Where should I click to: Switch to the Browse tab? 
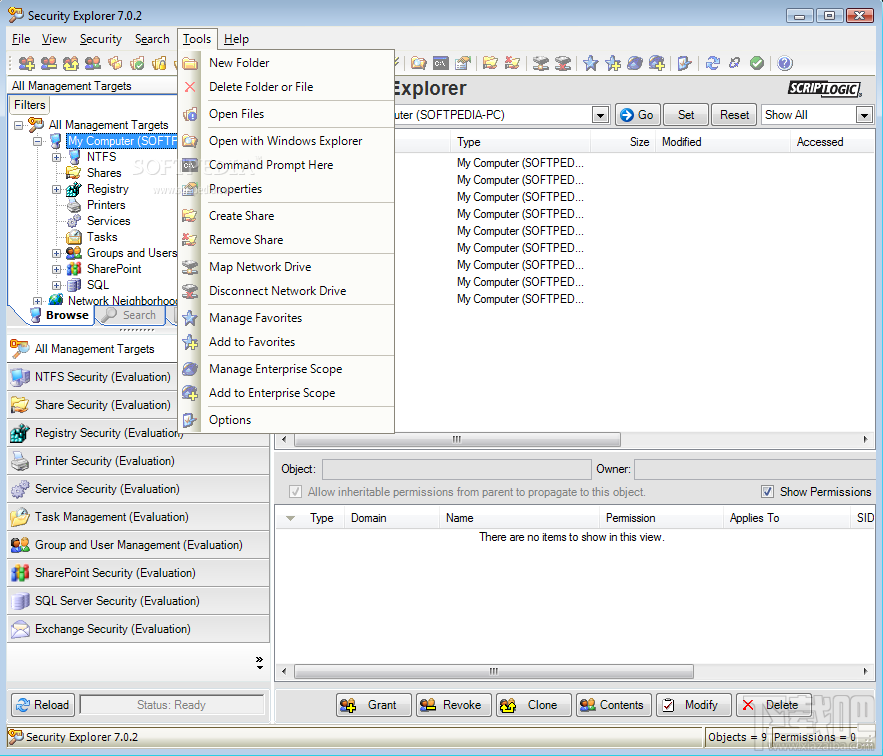60,315
